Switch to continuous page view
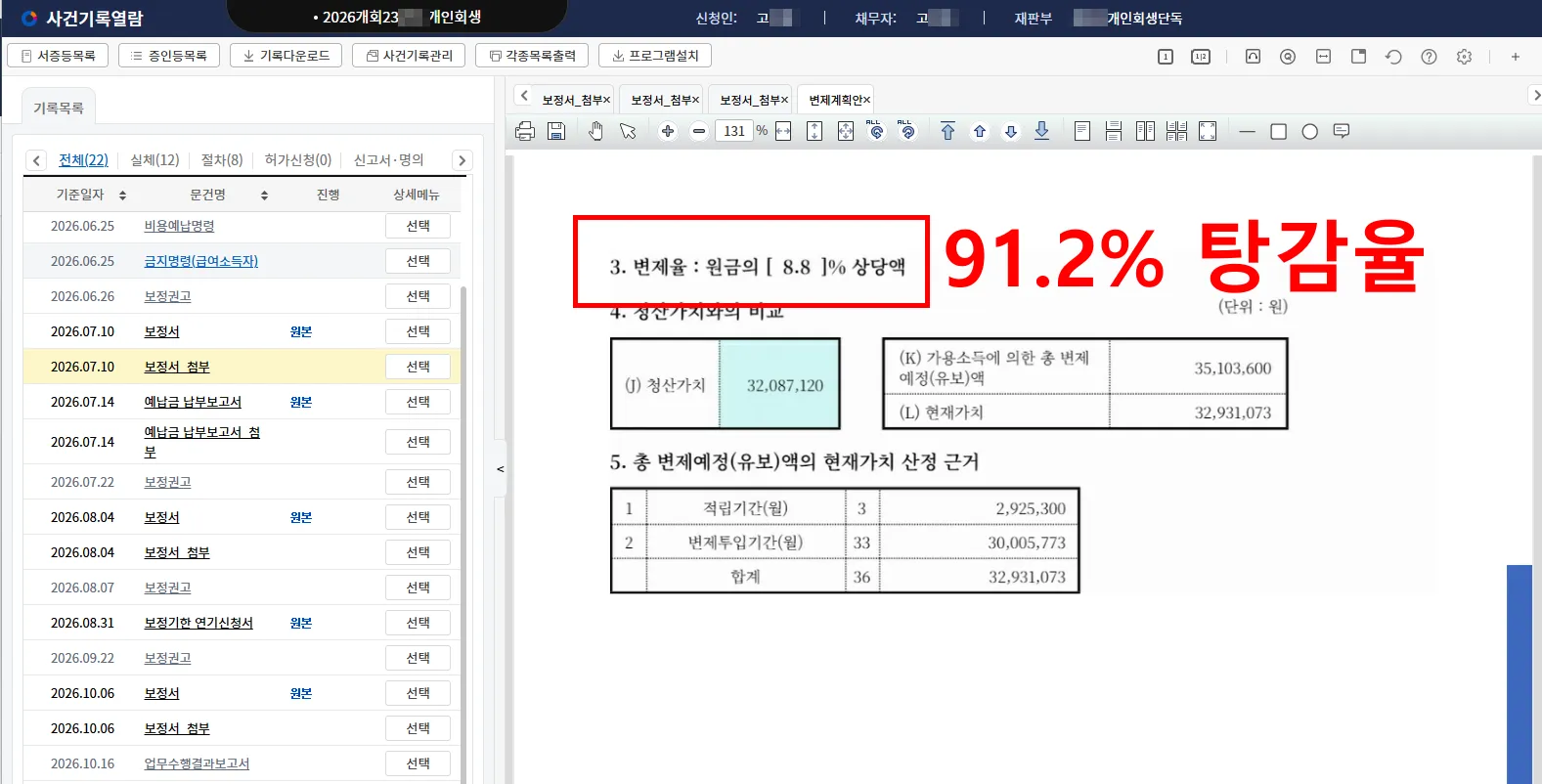Screen dimensions: 1542x784 pos(1114,131)
